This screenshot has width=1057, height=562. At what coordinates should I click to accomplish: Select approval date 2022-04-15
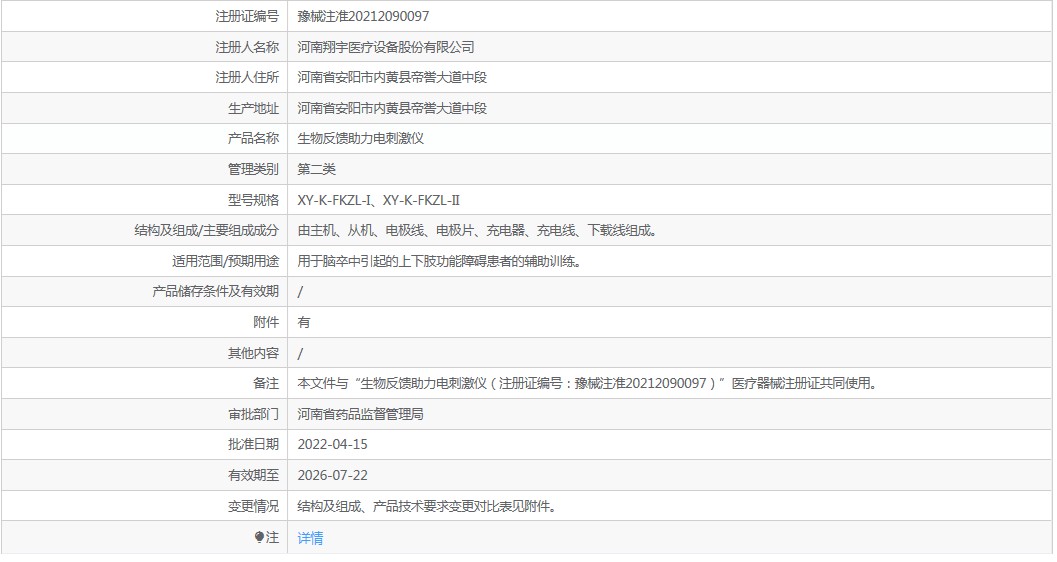(332, 445)
